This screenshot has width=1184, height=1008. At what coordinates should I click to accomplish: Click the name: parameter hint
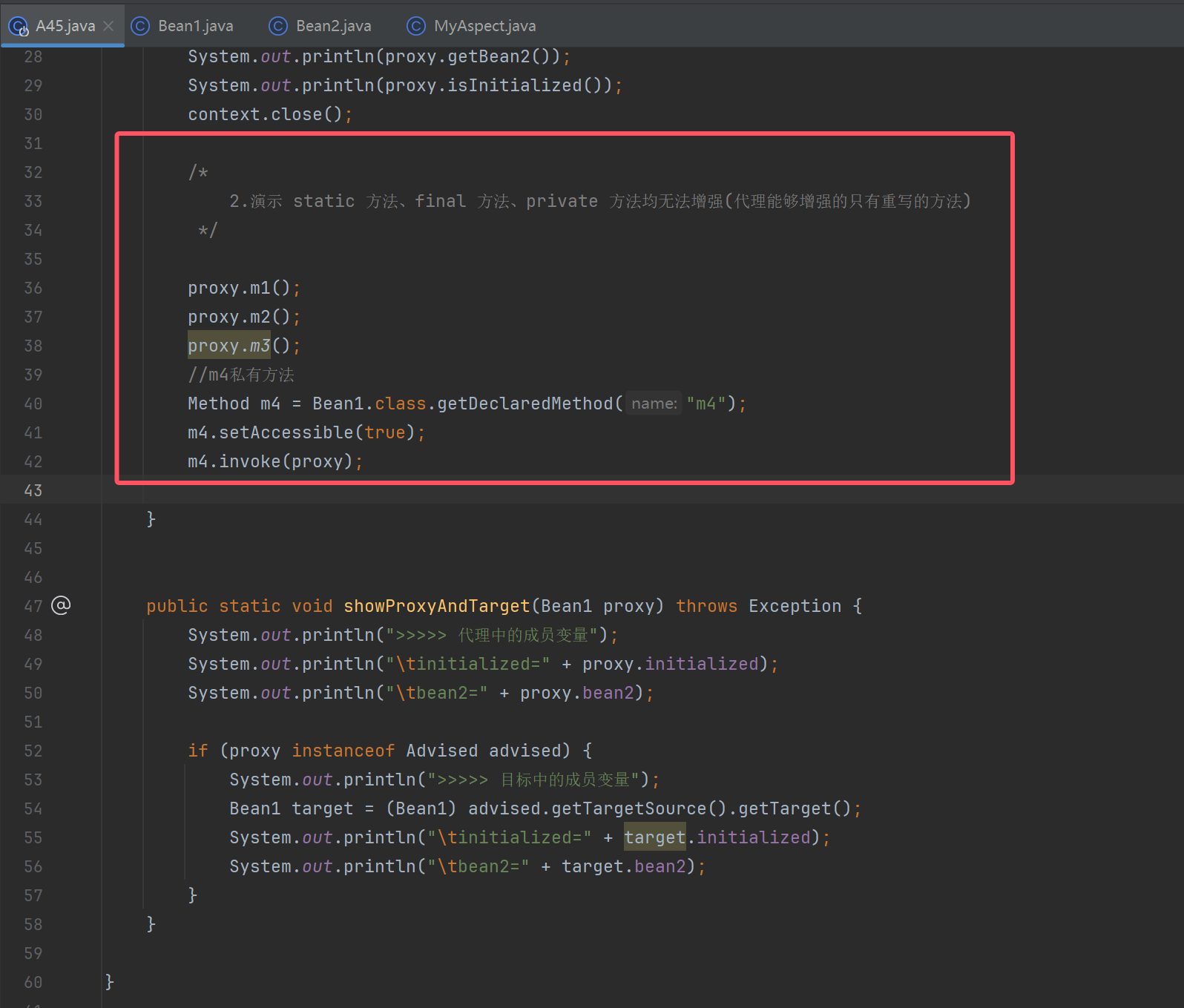(654, 403)
